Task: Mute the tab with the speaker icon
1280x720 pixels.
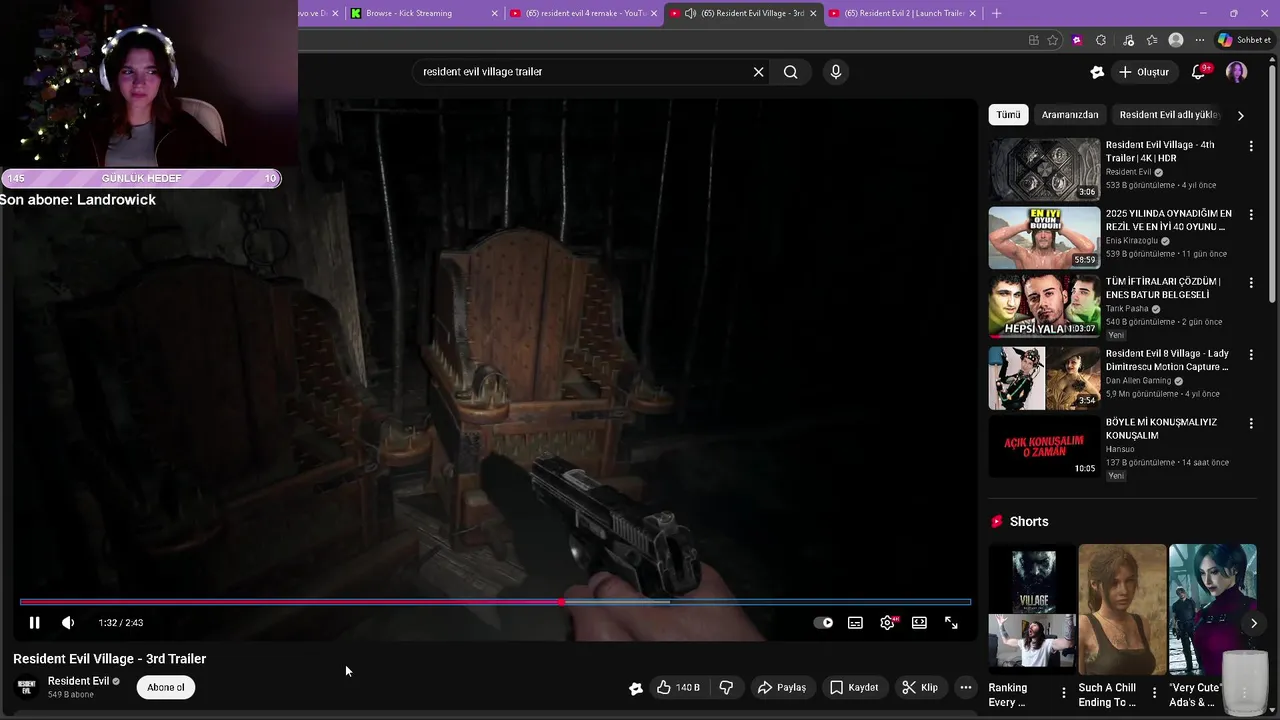Action: point(690,13)
